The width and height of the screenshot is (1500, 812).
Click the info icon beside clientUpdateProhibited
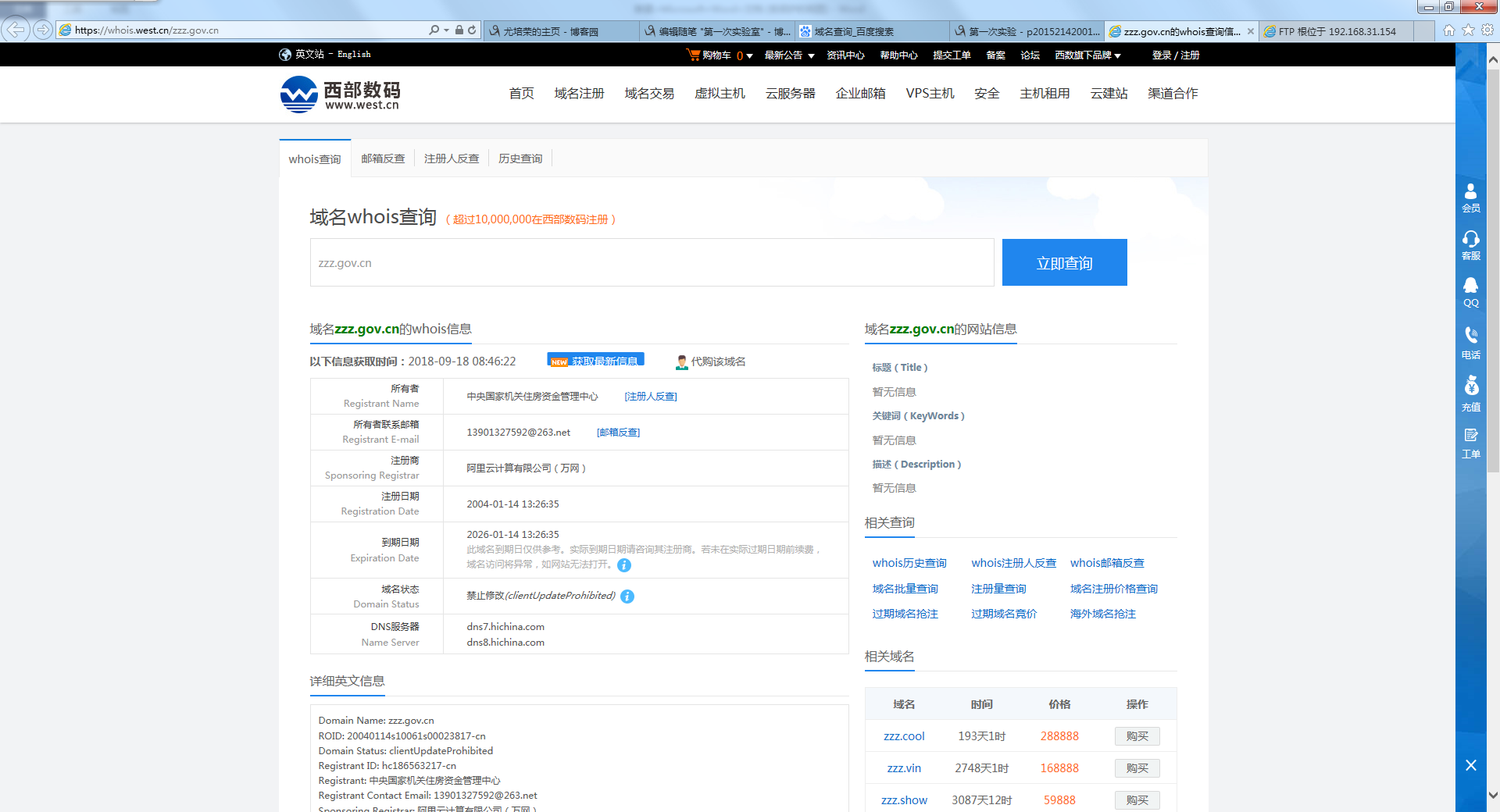627,597
